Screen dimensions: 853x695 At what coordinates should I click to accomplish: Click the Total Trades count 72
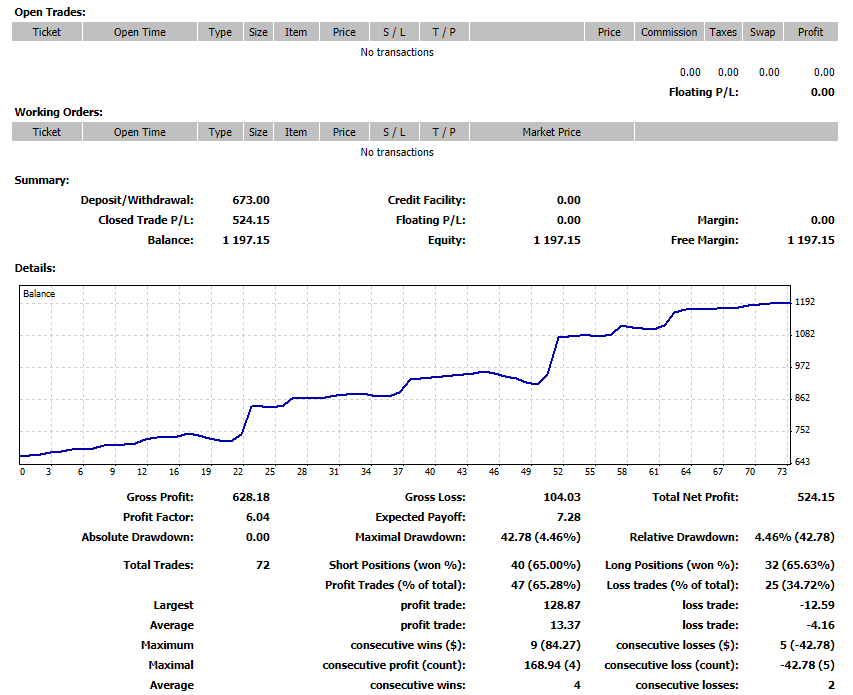263,565
